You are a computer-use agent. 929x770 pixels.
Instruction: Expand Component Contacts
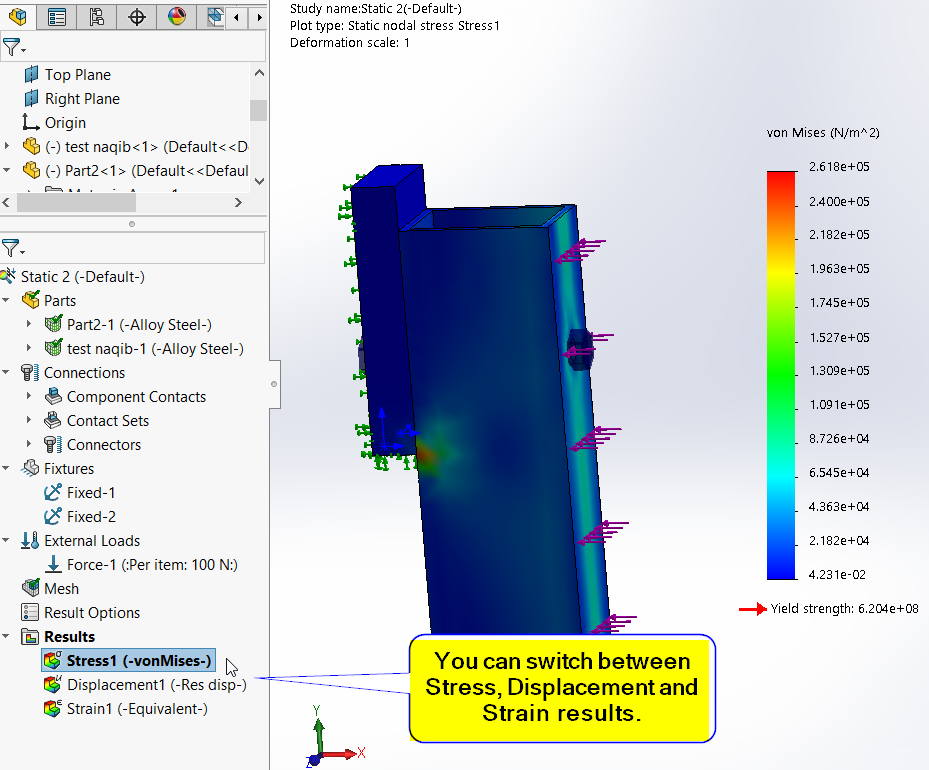pyautogui.click(x=28, y=396)
